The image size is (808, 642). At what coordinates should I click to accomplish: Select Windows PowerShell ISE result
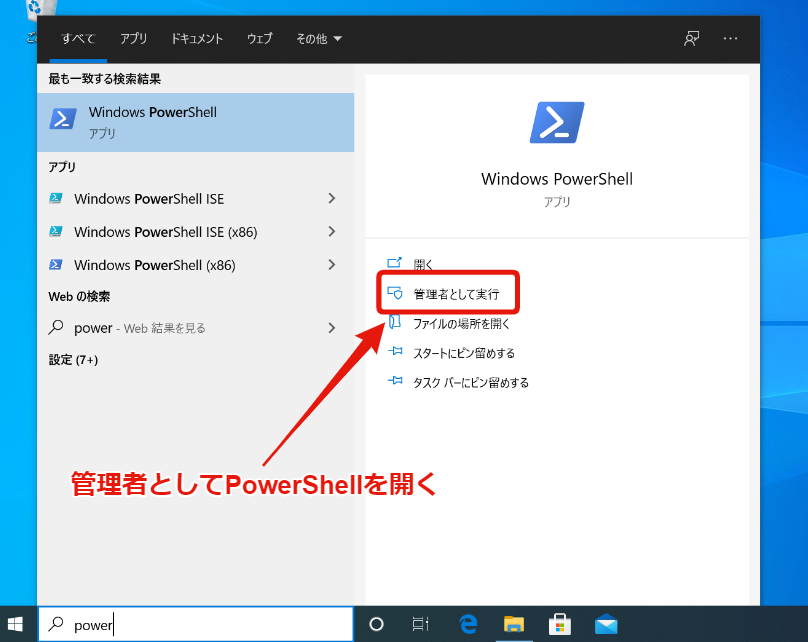[x=195, y=198]
